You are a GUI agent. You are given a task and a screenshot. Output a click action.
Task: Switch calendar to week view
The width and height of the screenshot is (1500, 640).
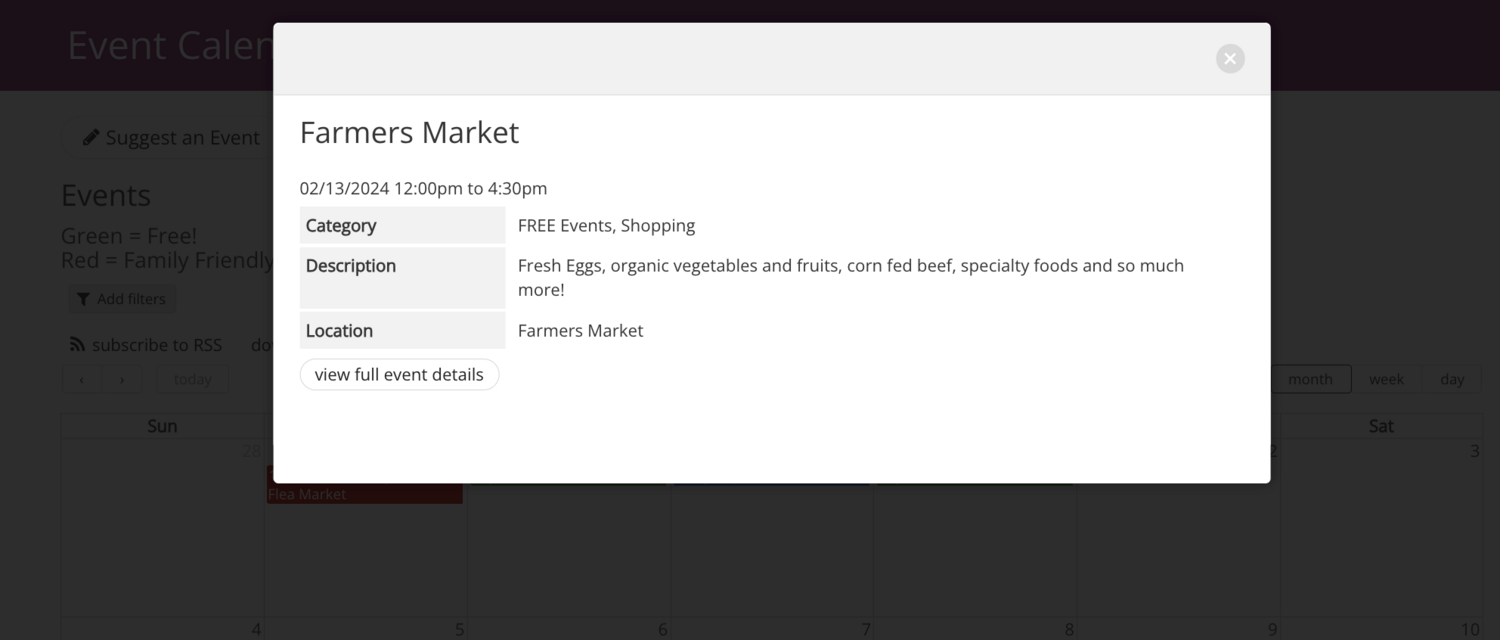pos(1386,380)
